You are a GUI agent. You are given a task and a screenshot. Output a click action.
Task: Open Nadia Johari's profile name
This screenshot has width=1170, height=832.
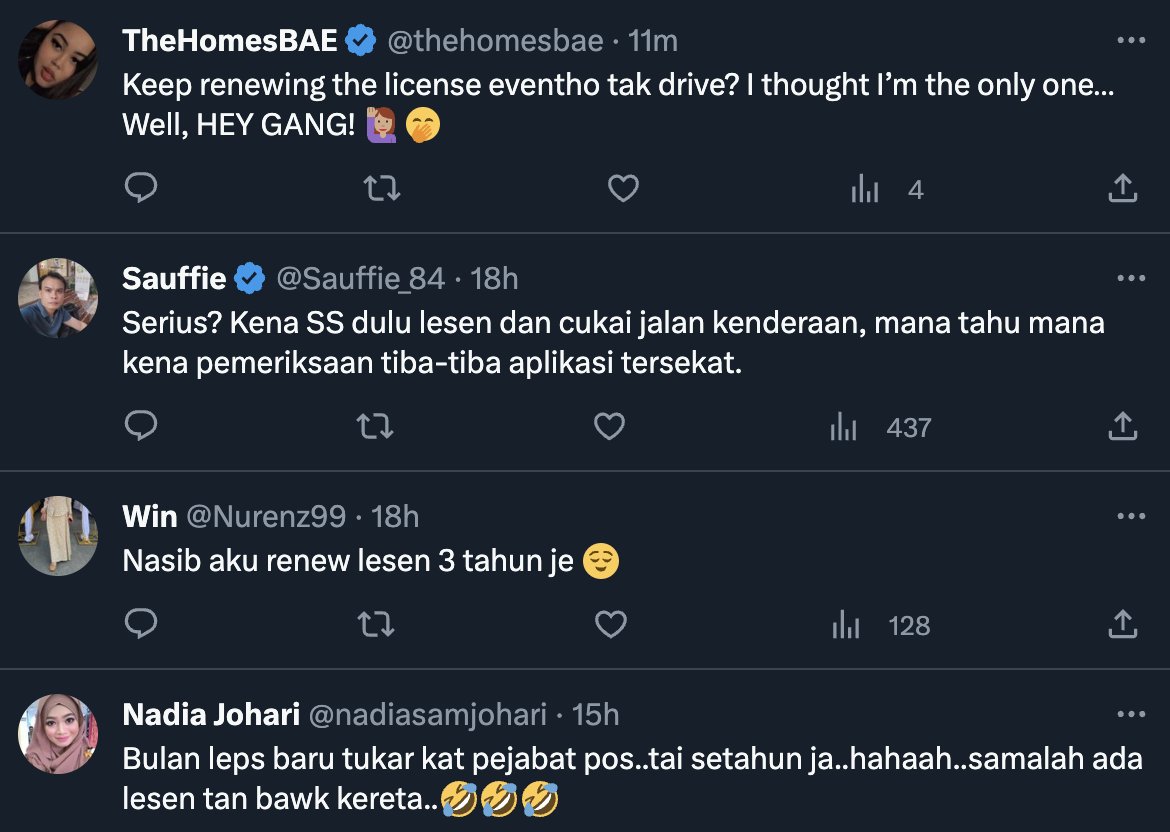211,714
